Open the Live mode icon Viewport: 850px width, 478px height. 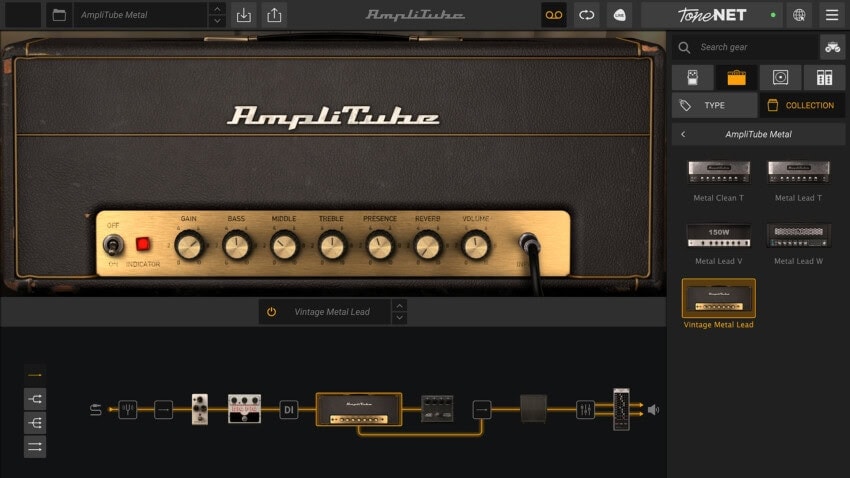point(620,15)
